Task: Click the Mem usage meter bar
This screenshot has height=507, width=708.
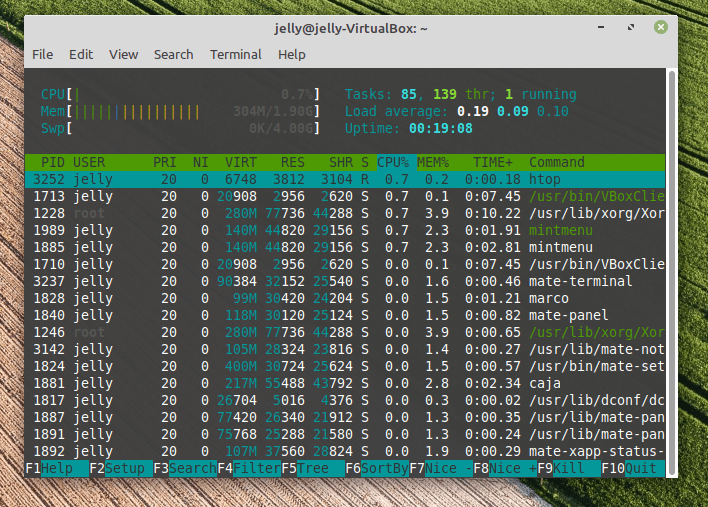Action: [x=180, y=112]
